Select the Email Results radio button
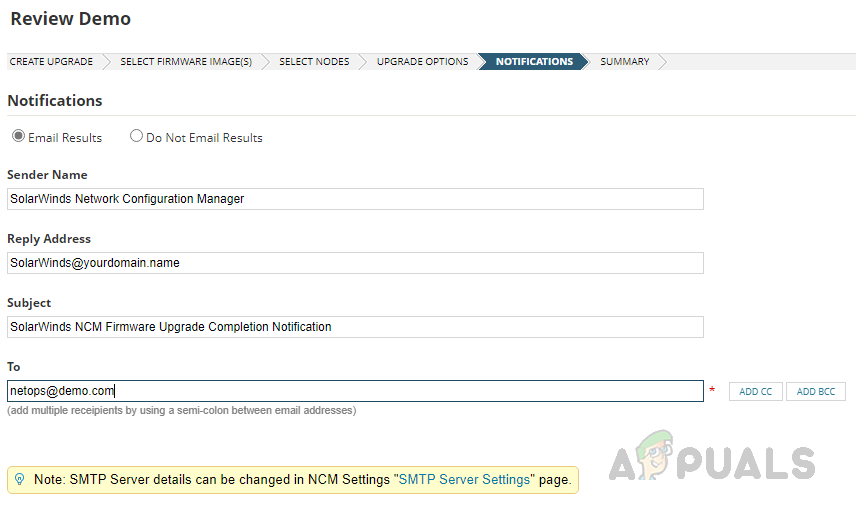 19,136
